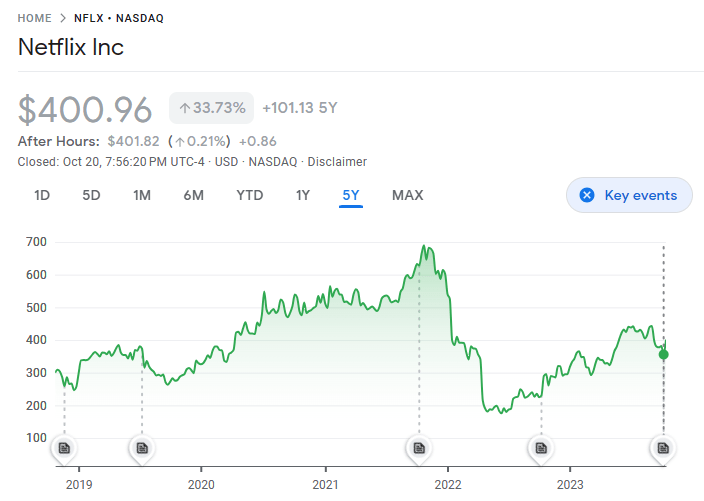Open the key event marker in late 2022
This screenshot has height=501, width=704.
(x=541, y=447)
